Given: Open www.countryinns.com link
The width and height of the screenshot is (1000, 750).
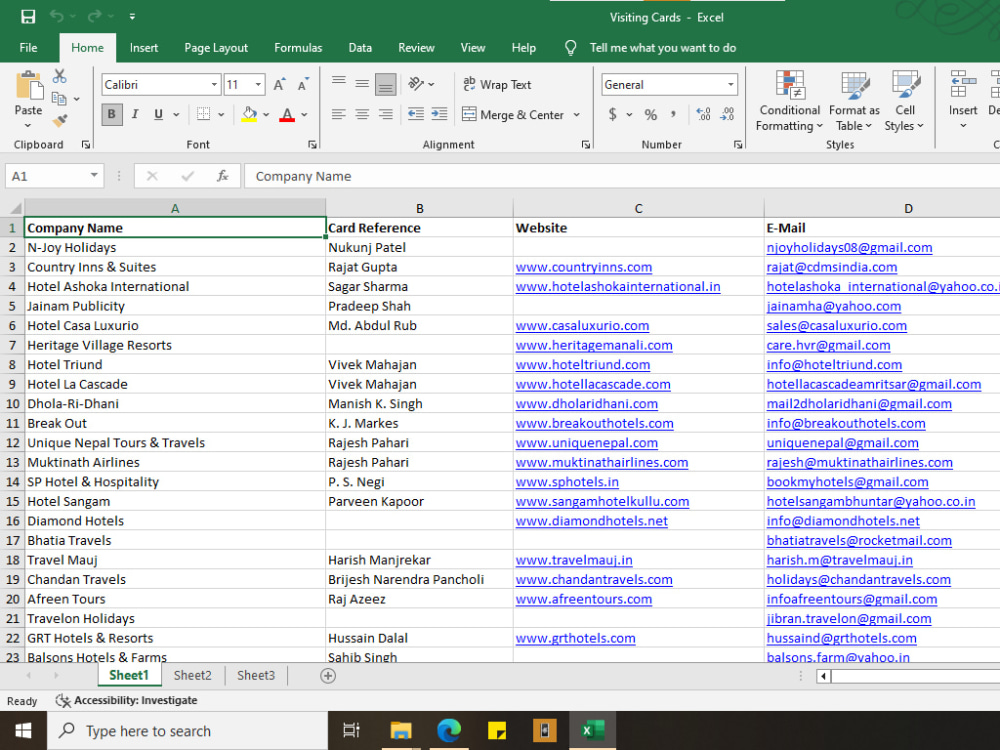Looking at the screenshot, I should (x=584, y=267).
